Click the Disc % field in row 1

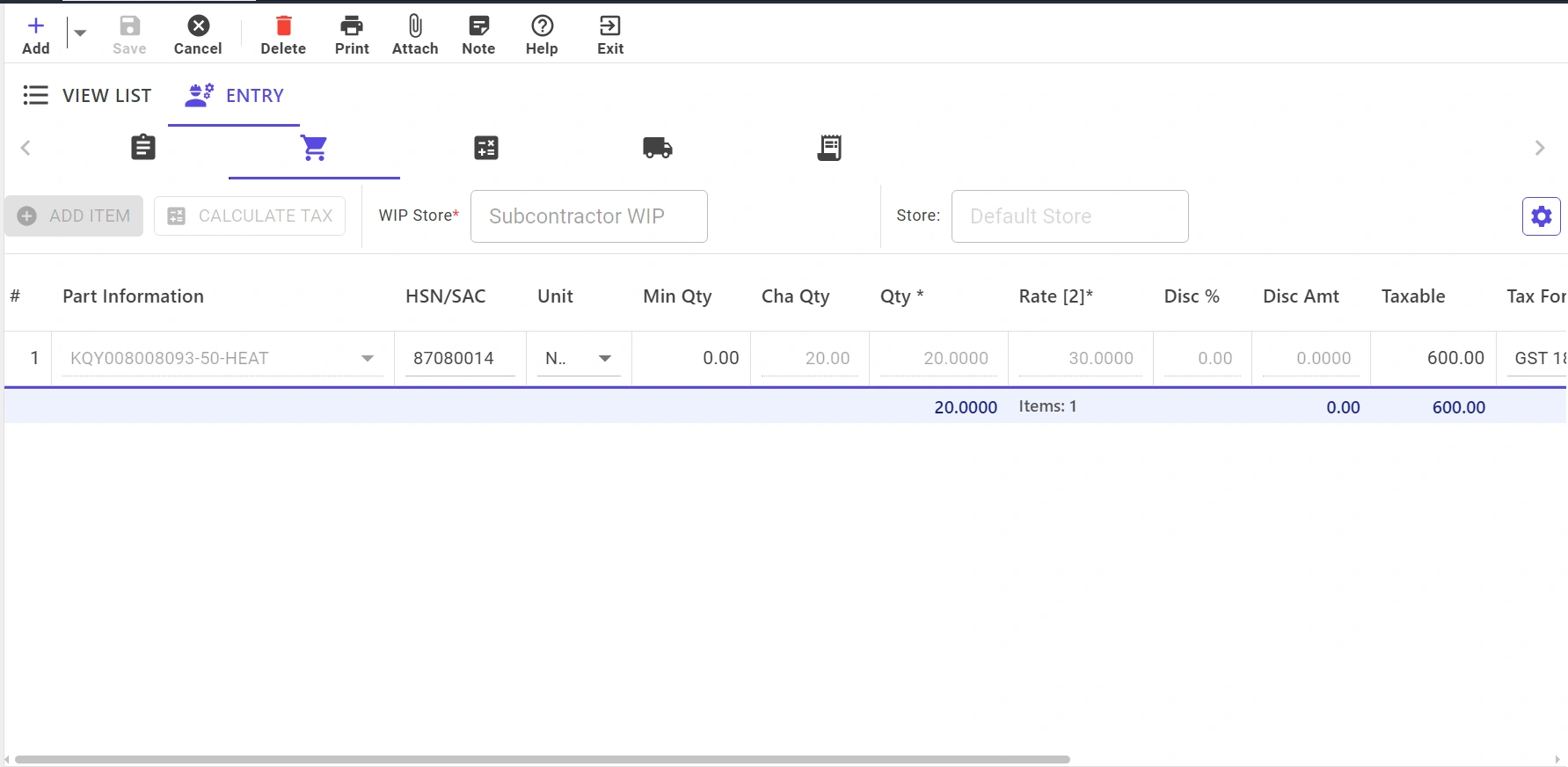(x=1202, y=358)
